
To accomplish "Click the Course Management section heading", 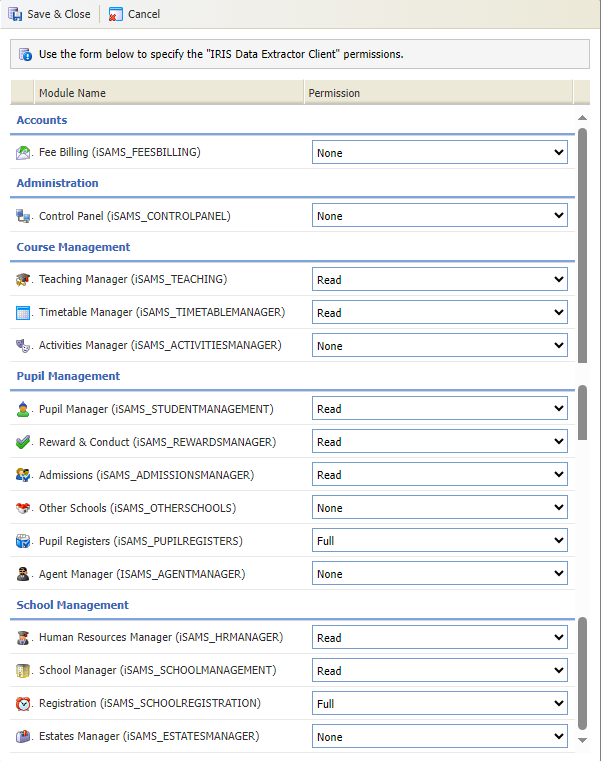I will (x=73, y=248).
